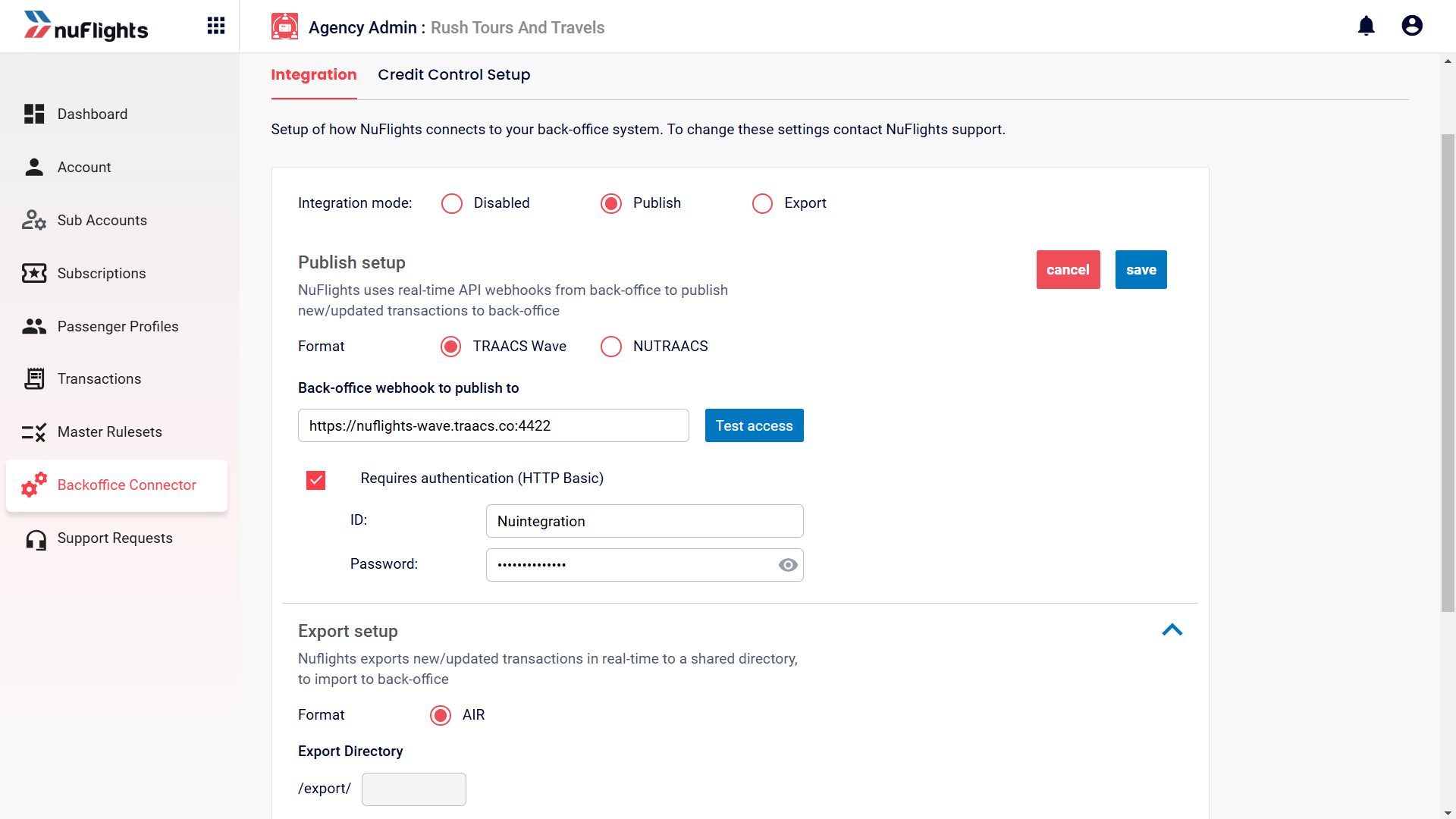The image size is (1456, 819).
Task: Click the Transactions receipt icon
Action: [34, 378]
